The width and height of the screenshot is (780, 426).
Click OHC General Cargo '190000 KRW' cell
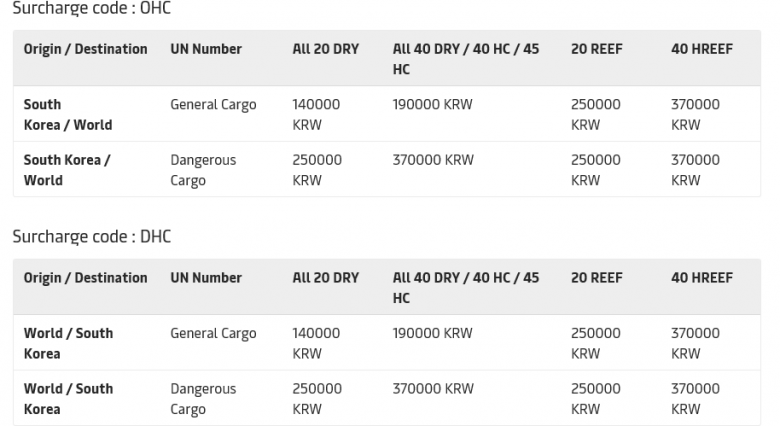coord(432,105)
